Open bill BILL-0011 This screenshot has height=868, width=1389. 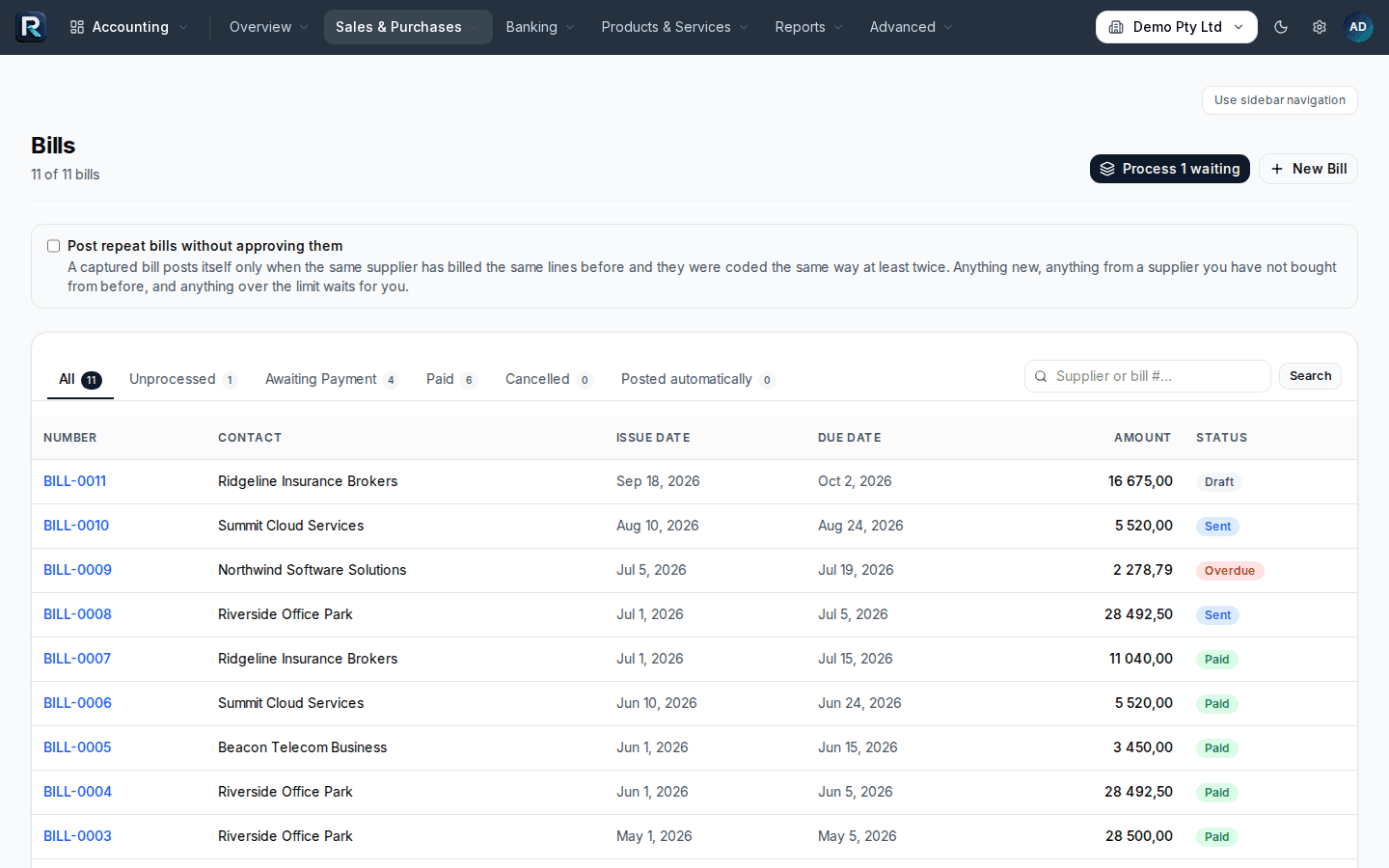tap(75, 481)
